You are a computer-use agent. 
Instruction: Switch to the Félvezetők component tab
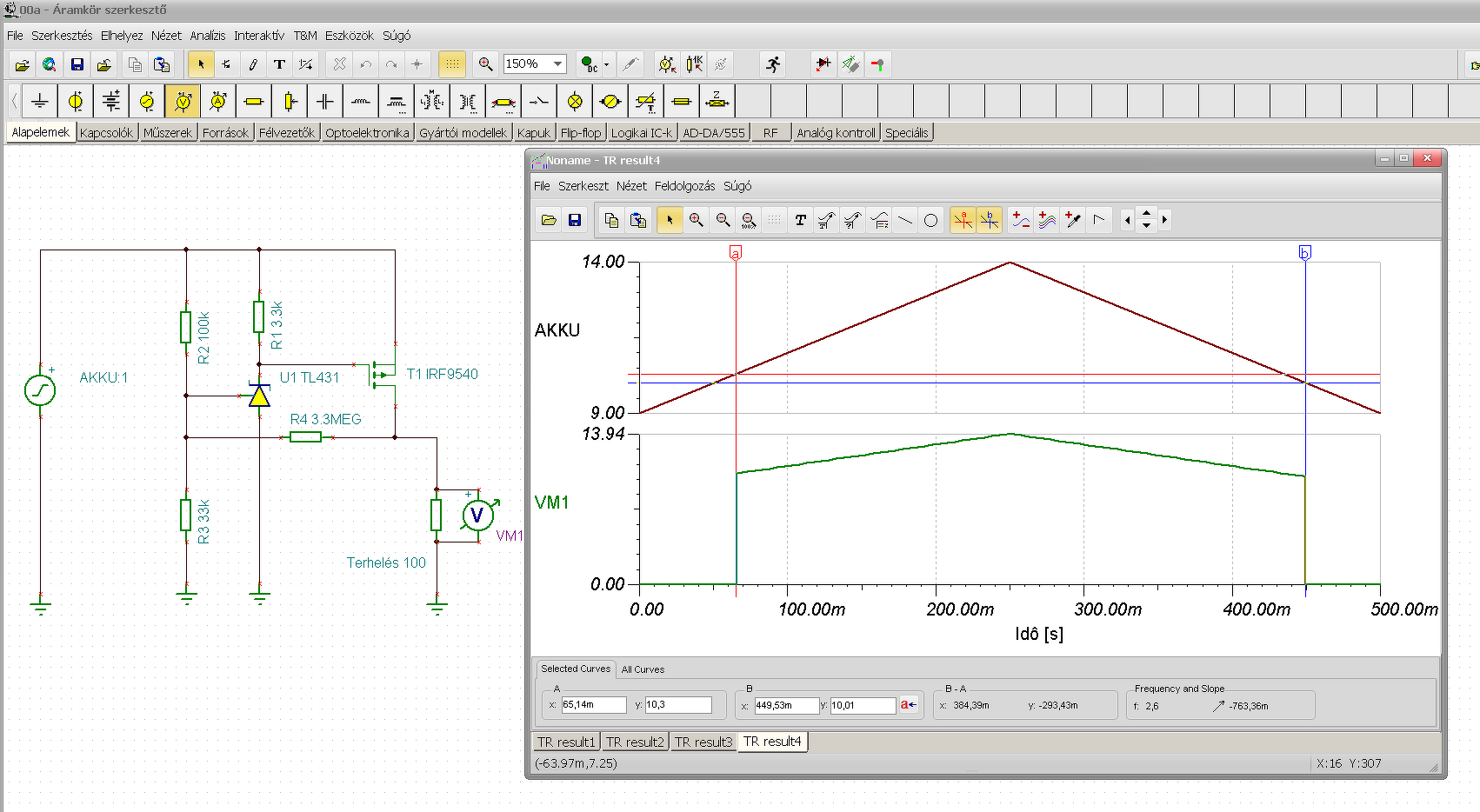(287, 133)
